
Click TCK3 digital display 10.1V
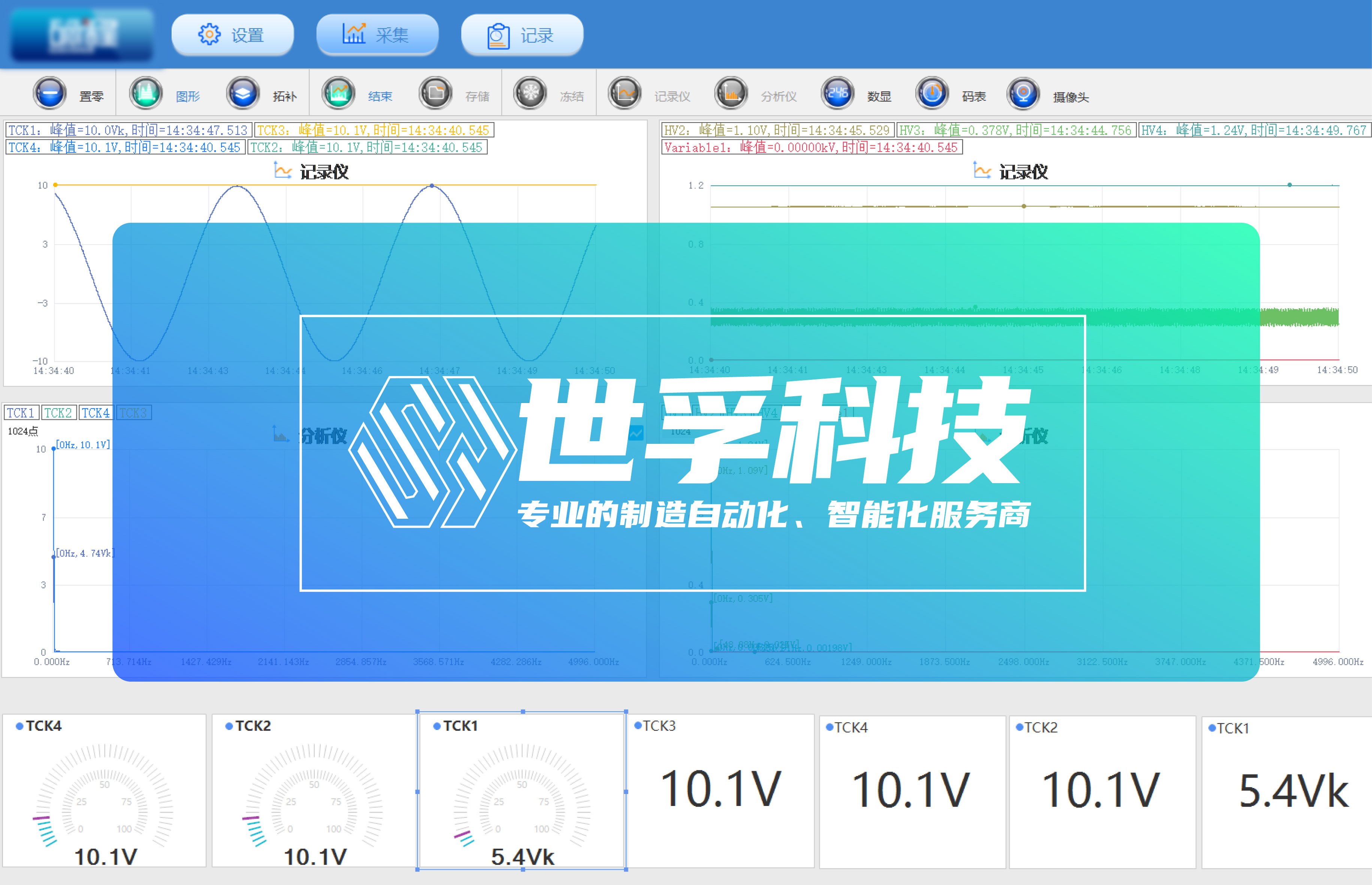[721, 791]
